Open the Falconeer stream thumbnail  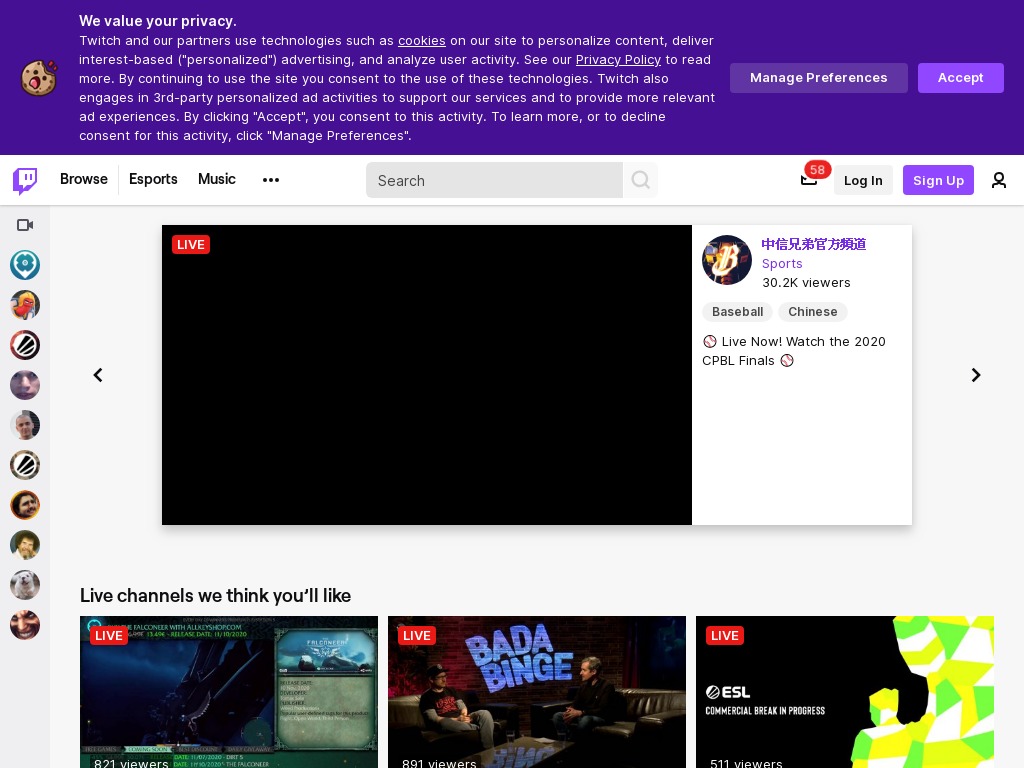(x=229, y=692)
